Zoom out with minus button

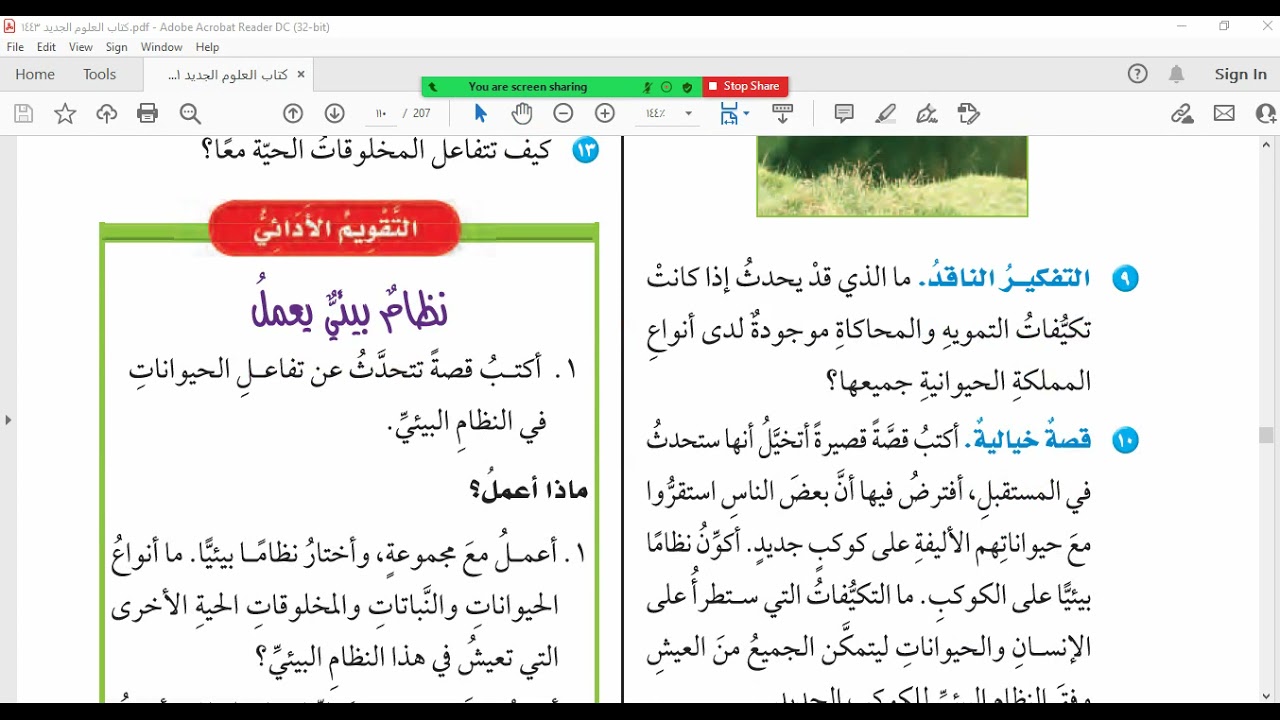pos(563,114)
